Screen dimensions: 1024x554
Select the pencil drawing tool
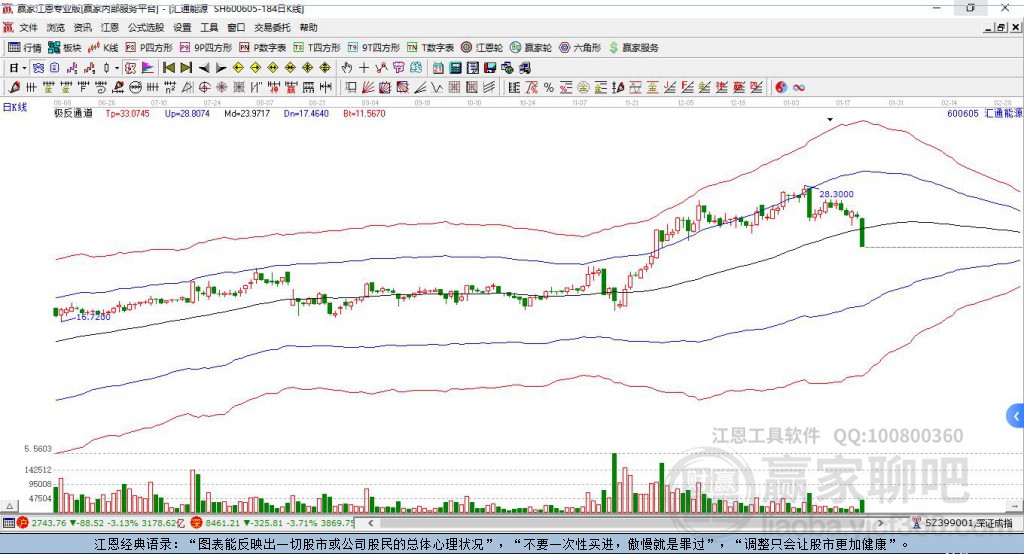coord(14,88)
